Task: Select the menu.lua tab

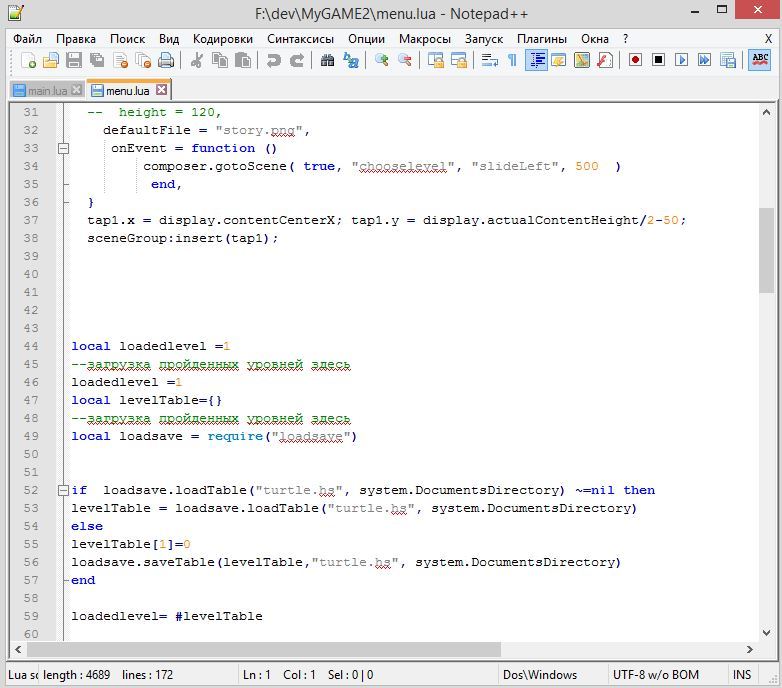Action: tap(128, 91)
